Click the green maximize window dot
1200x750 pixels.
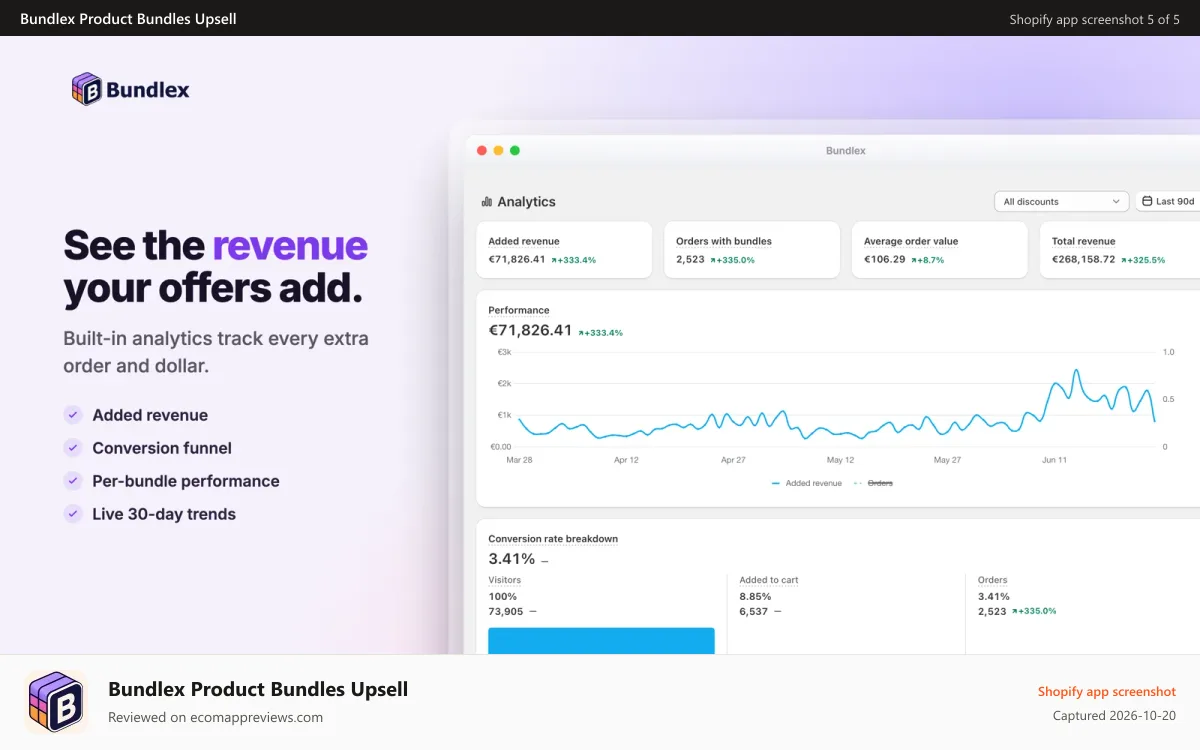click(x=515, y=150)
